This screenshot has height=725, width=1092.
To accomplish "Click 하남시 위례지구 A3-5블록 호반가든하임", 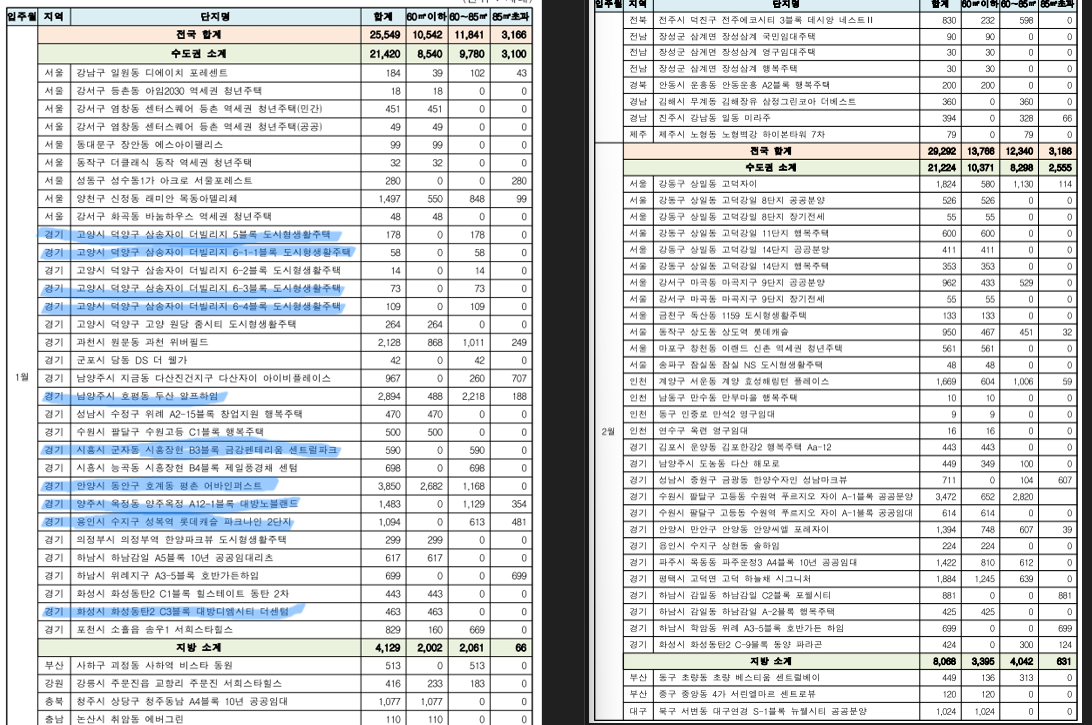I will [167, 576].
